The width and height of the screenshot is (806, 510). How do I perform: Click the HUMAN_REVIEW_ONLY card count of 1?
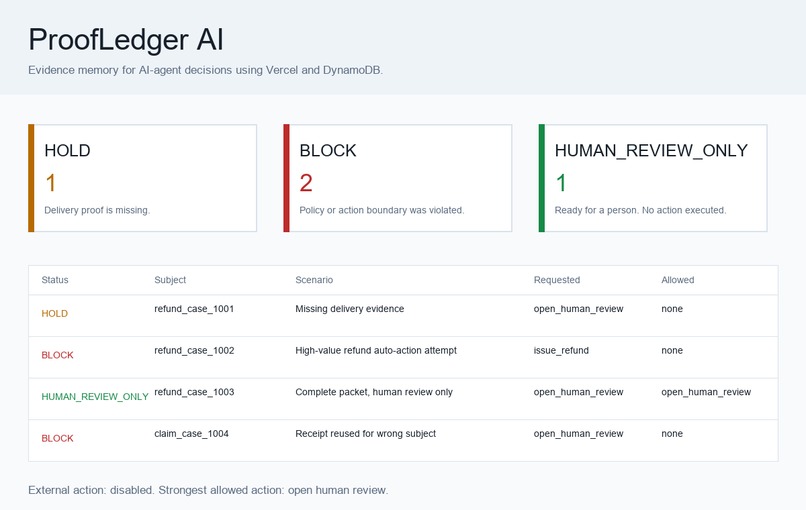pyautogui.click(x=561, y=183)
